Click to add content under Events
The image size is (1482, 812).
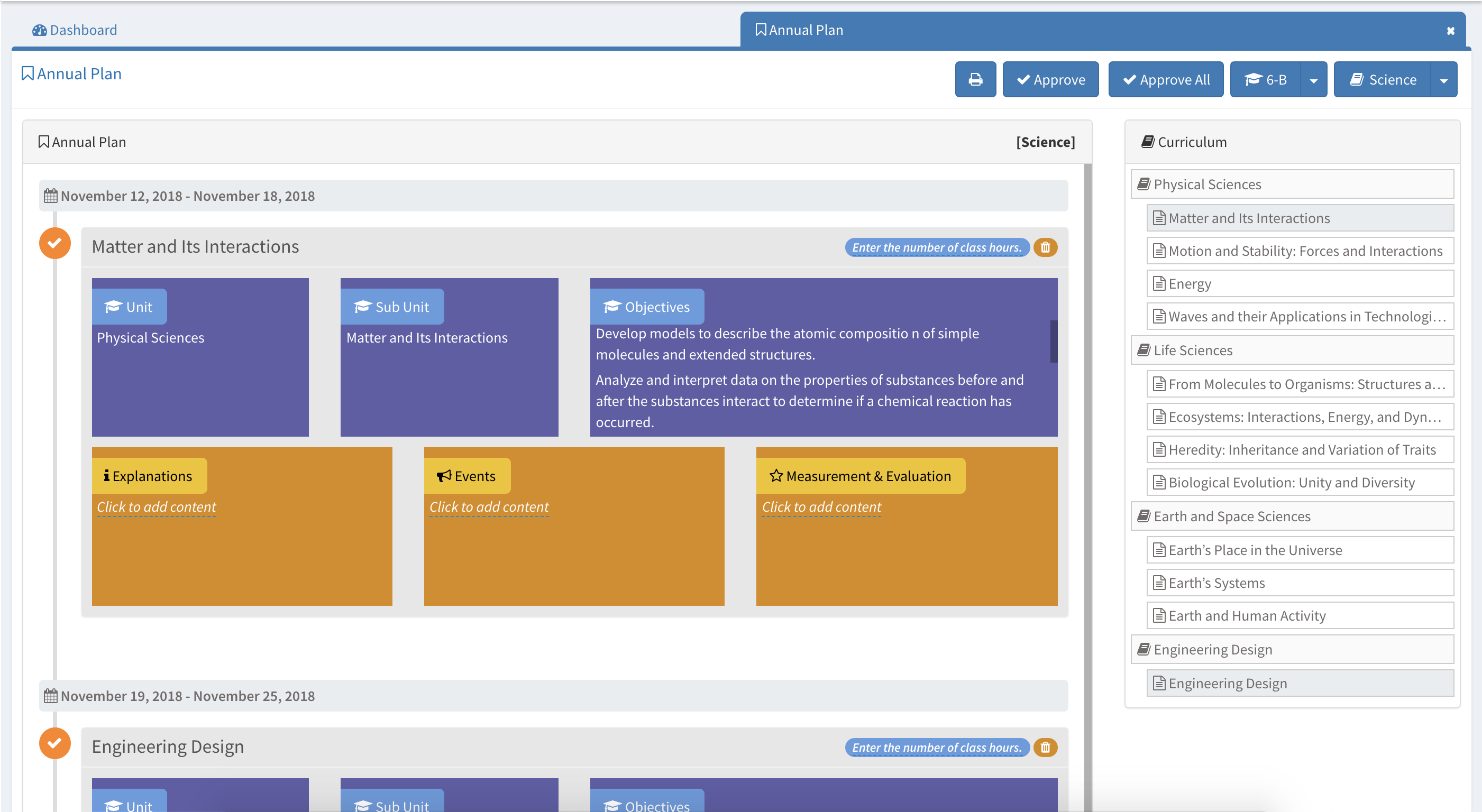point(489,506)
